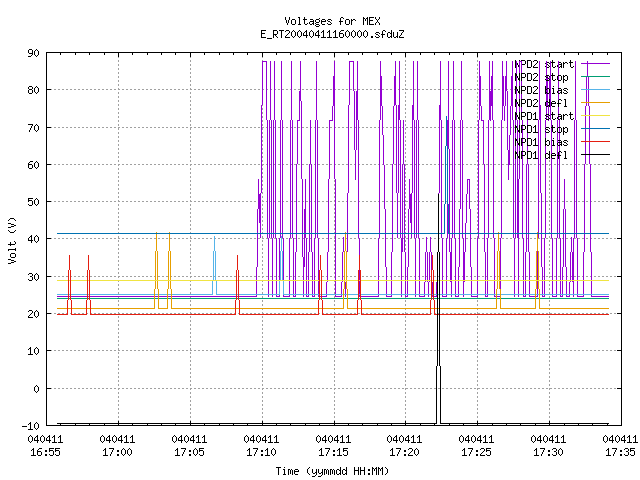Screen dimensions: 640x480
Task: Click the NPD1 bias legend label
Action: 541,142
